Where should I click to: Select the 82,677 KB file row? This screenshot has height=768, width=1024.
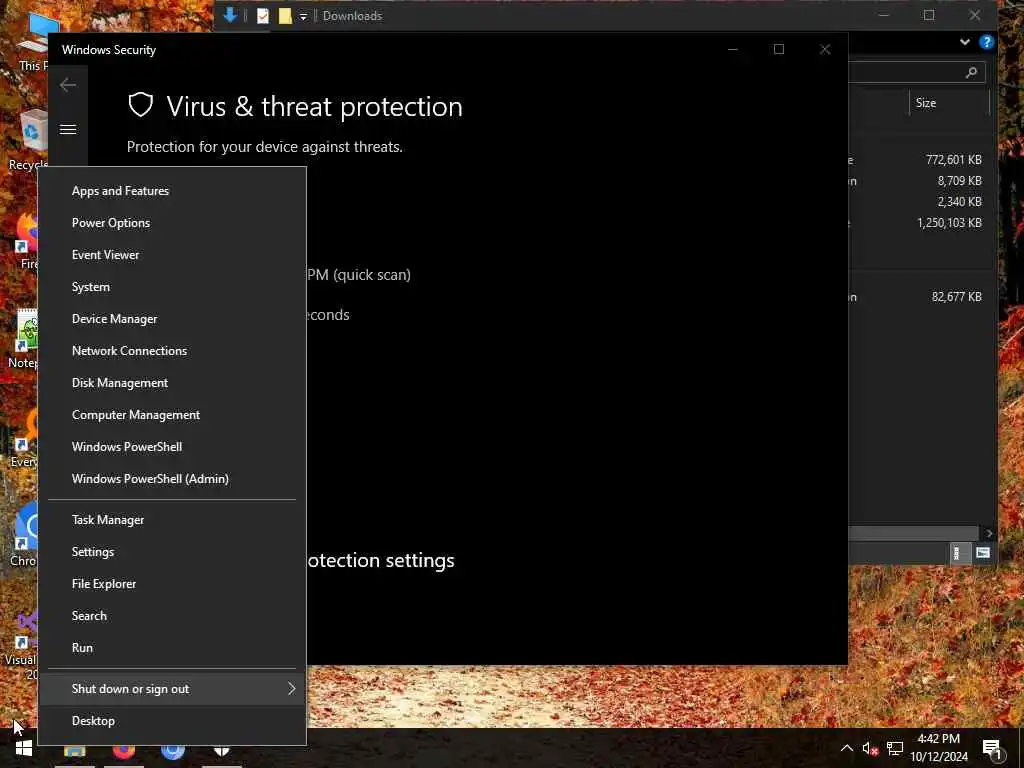coord(921,296)
